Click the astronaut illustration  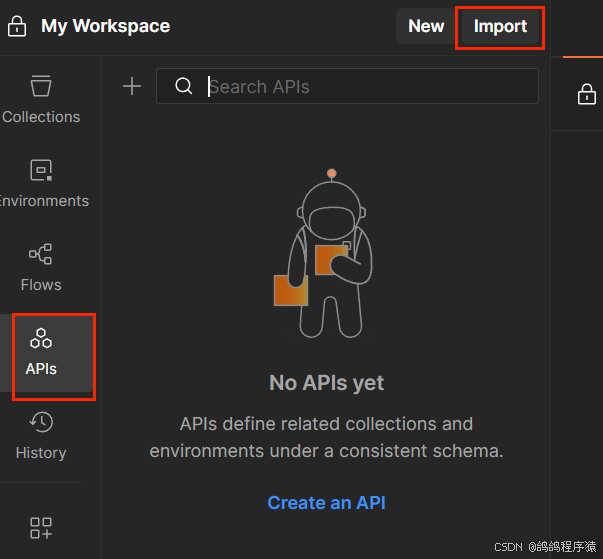323,254
